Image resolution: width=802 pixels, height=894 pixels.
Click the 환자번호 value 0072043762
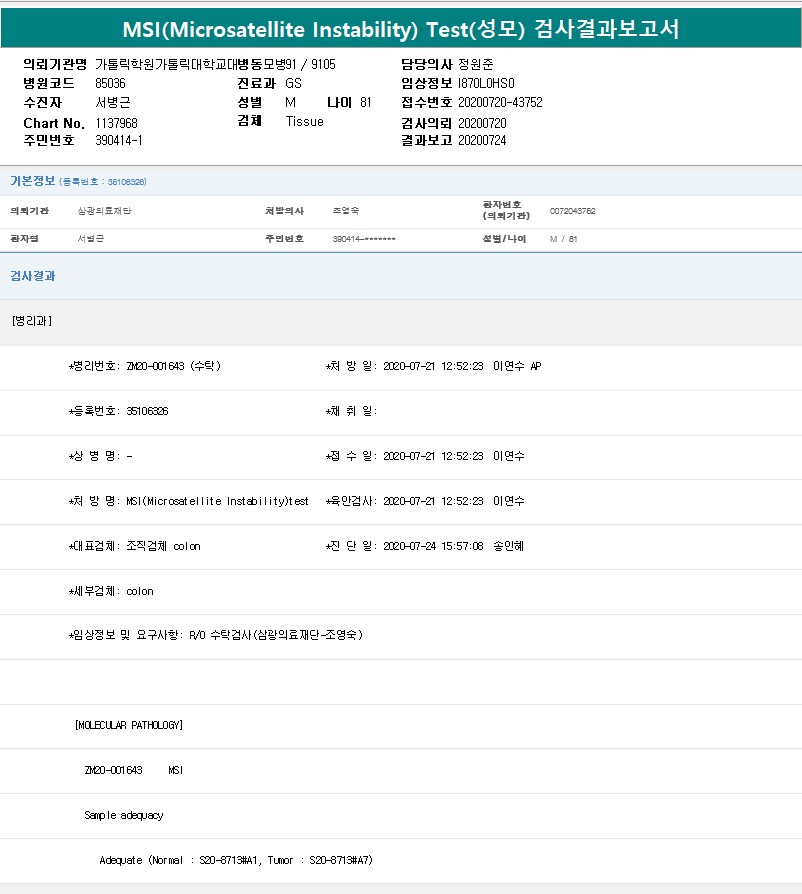pos(572,211)
